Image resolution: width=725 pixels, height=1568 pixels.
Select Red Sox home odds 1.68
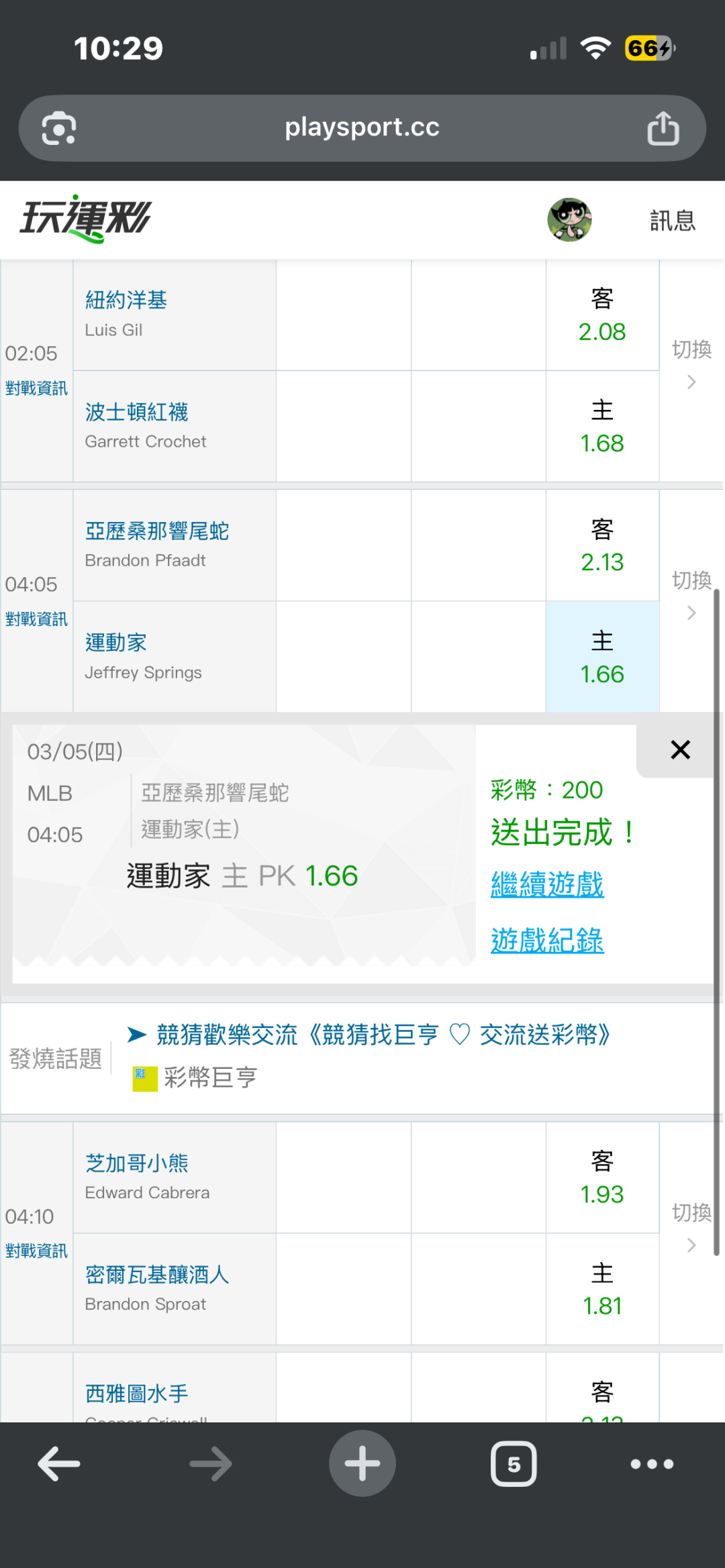tap(602, 427)
